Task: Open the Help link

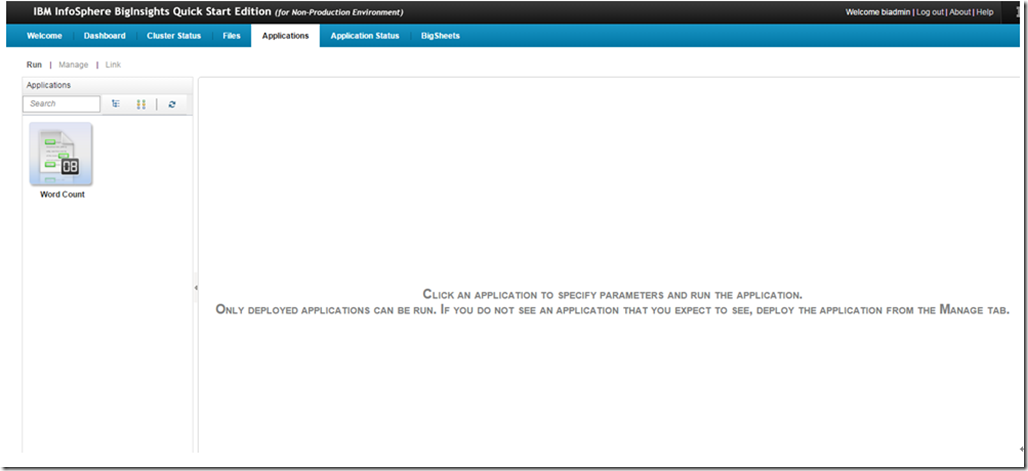Action: tap(985, 12)
